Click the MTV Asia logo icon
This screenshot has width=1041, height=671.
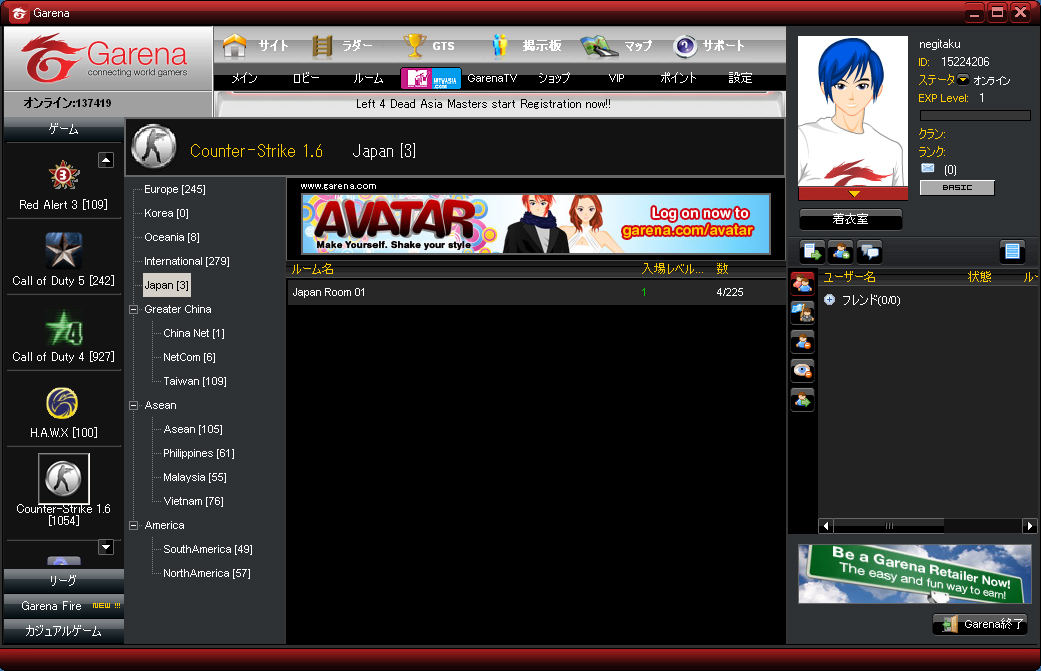tap(431, 78)
